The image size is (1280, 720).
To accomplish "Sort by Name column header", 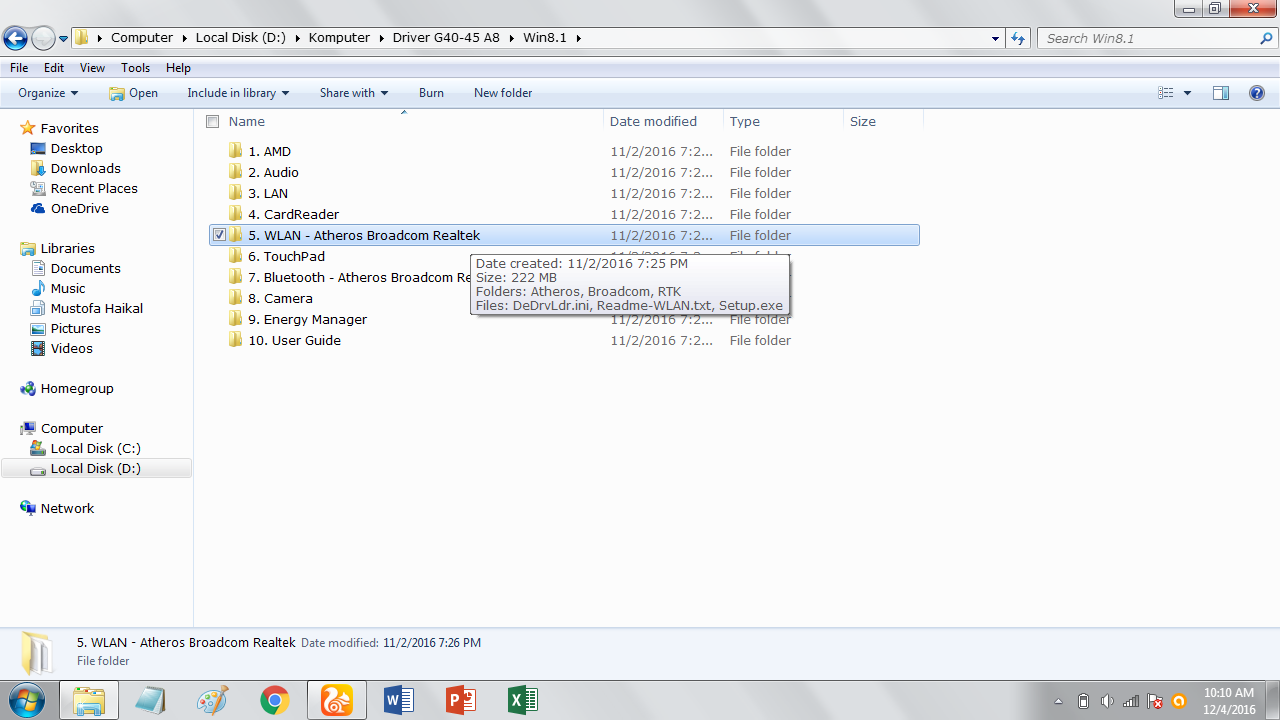I will pyautogui.click(x=247, y=121).
